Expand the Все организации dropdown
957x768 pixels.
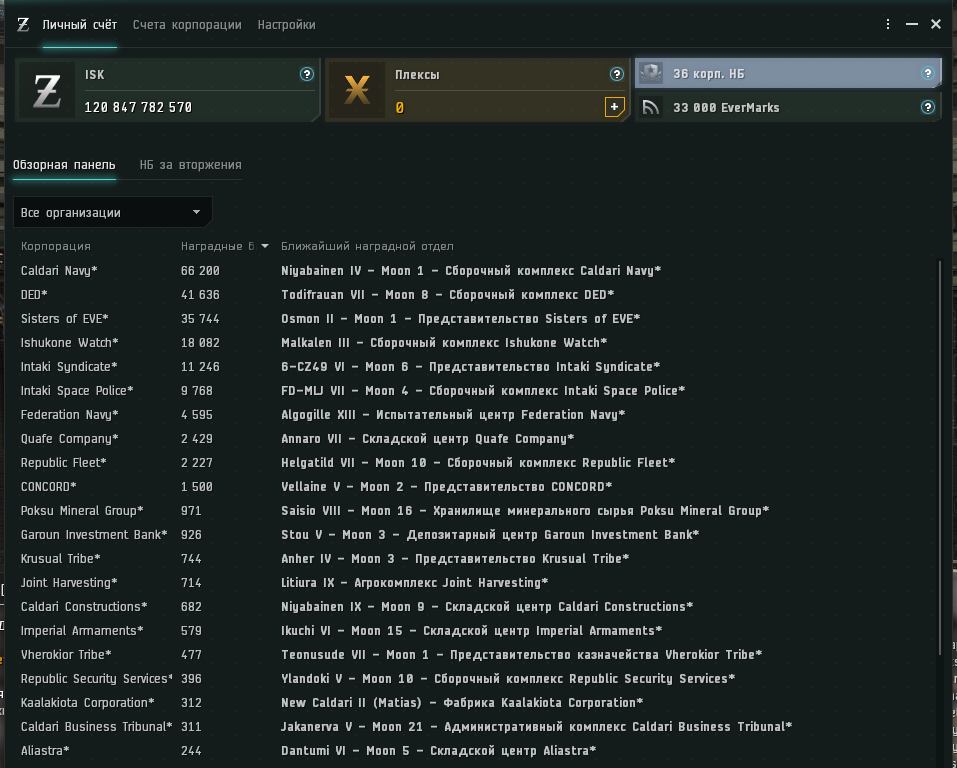click(x=112, y=212)
